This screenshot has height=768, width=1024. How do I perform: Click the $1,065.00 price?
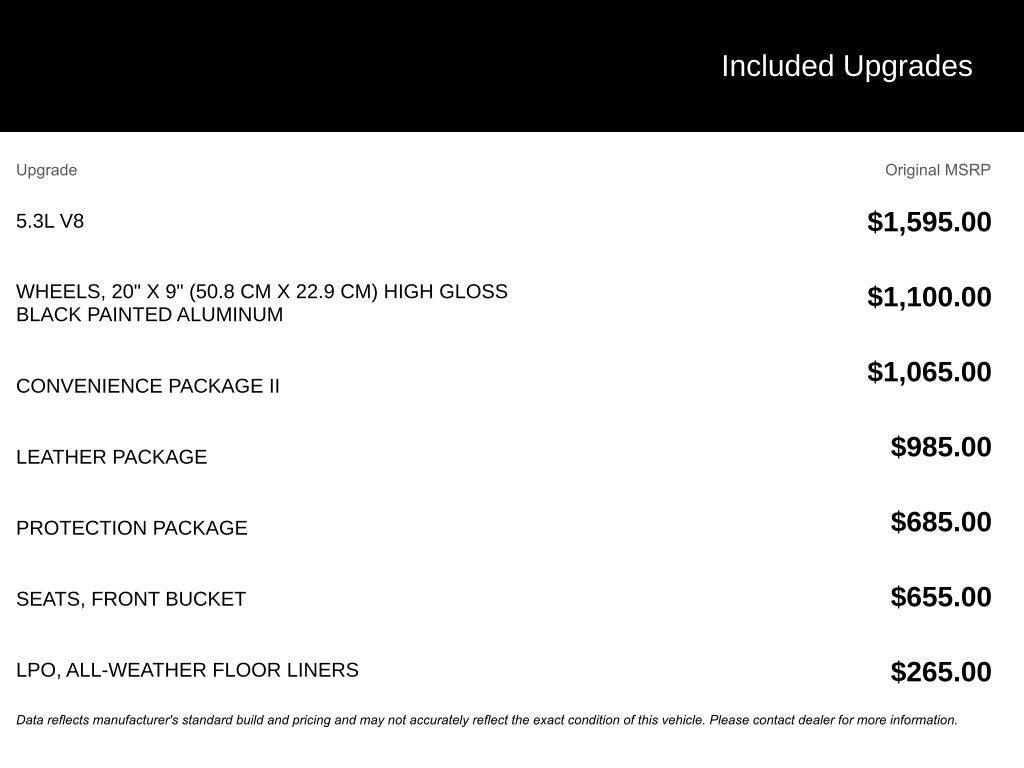tap(929, 372)
